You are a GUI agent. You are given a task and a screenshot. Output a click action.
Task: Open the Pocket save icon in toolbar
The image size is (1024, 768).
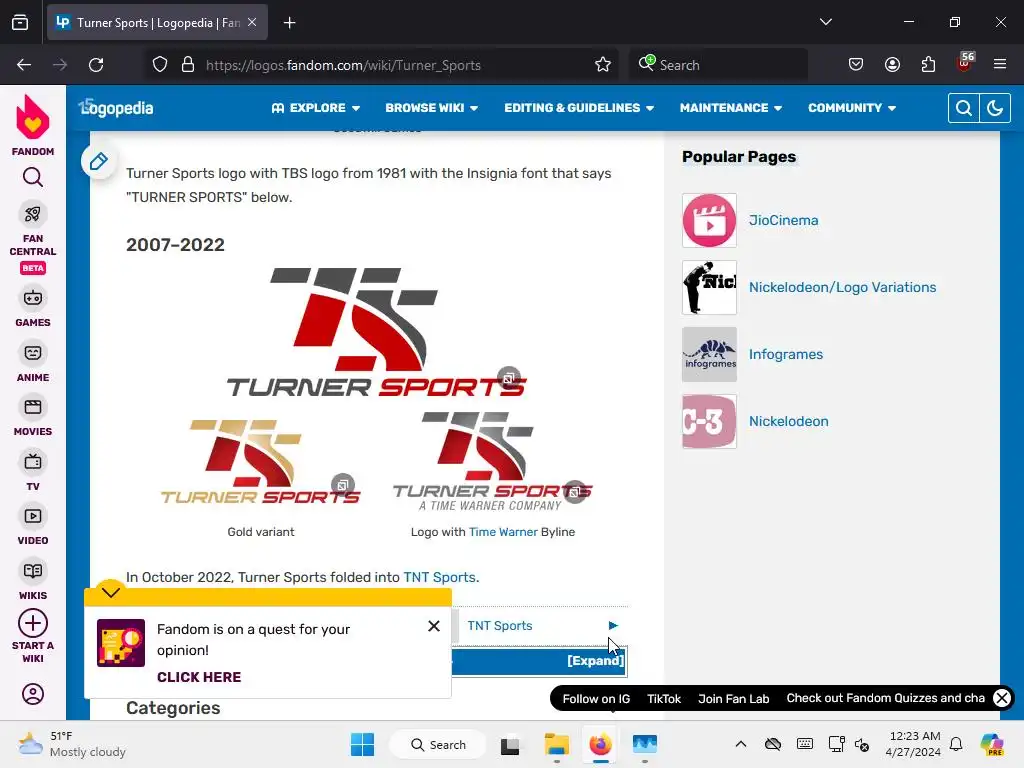pyautogui.click(x=856, y=65)
